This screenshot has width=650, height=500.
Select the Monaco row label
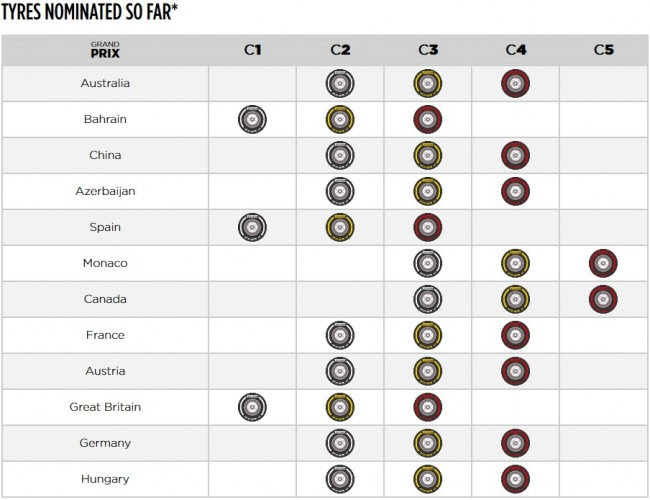click(105, 263)
